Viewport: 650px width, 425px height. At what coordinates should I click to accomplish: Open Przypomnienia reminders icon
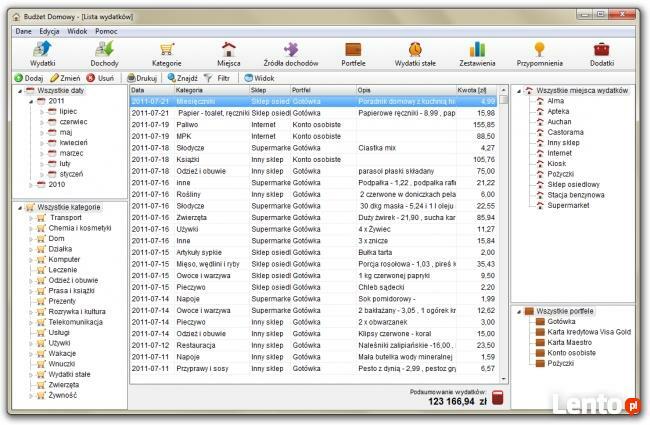tap(539, 52)
